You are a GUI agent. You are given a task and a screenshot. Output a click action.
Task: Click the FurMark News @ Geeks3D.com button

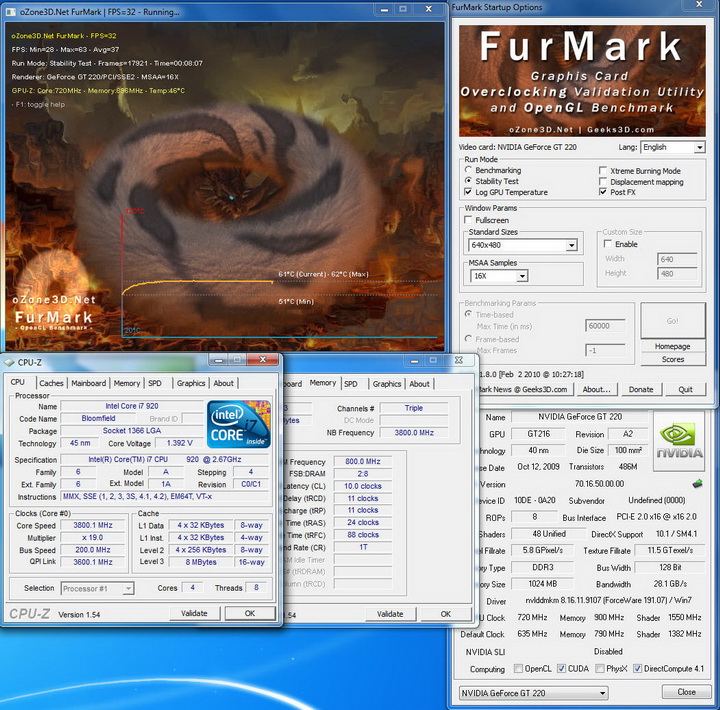point(524,389)
